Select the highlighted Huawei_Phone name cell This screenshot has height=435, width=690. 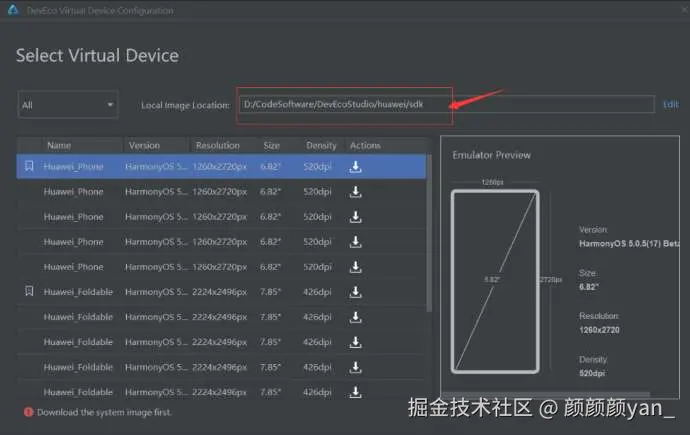(x=73, y=167)
